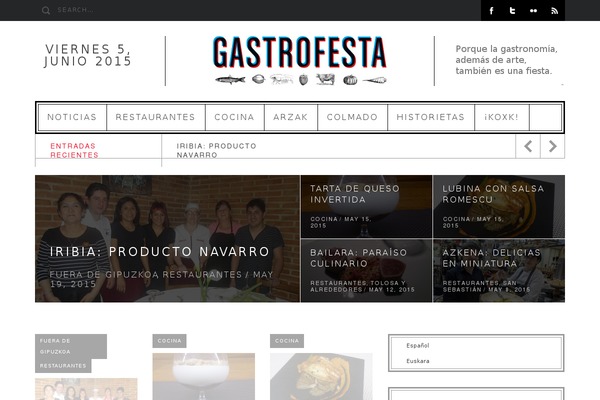
Task: Open the Noticias menu item
Action: coord(72,117)
